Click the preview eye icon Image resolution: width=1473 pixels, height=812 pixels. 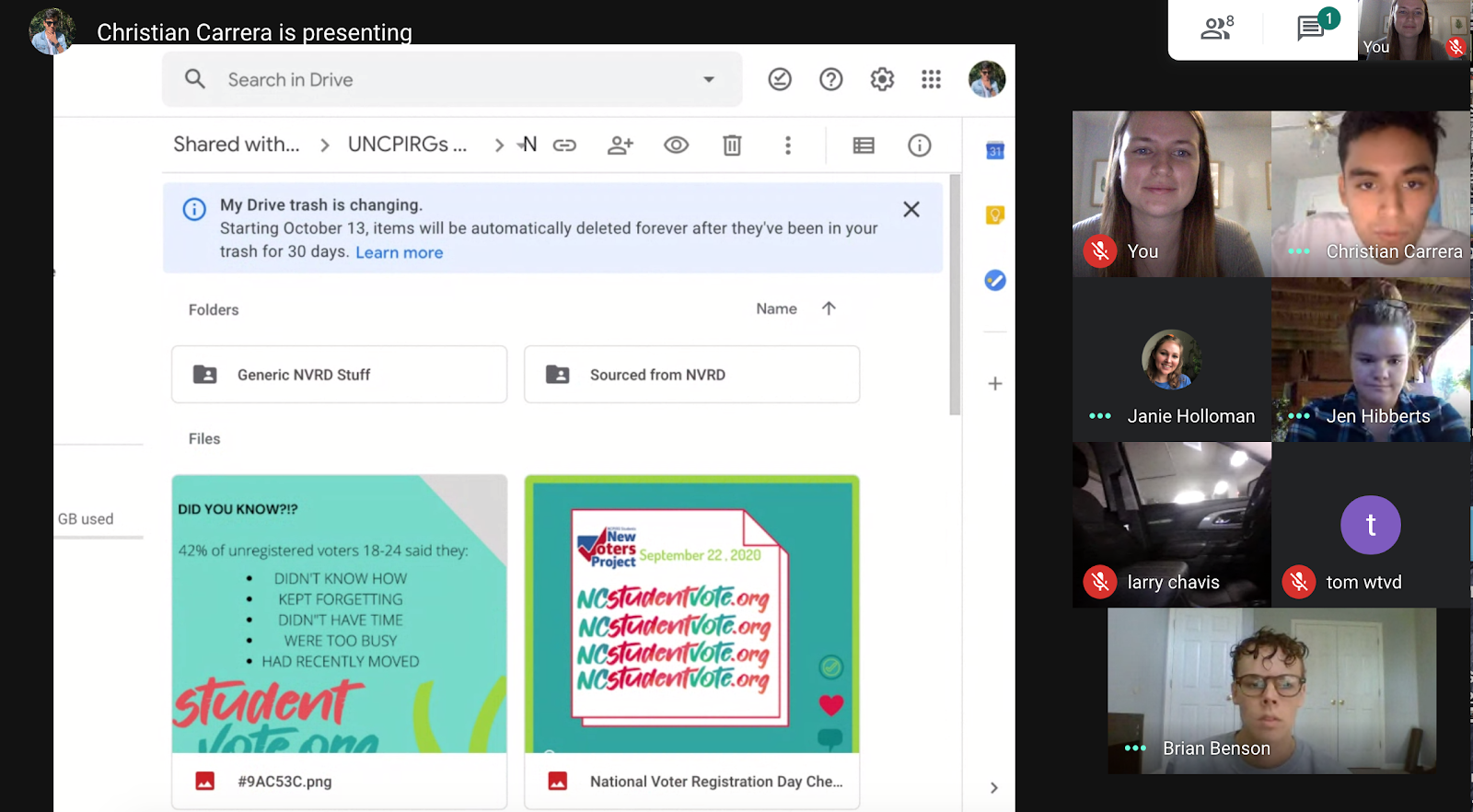pyautogui.click(x=677, y=145)
